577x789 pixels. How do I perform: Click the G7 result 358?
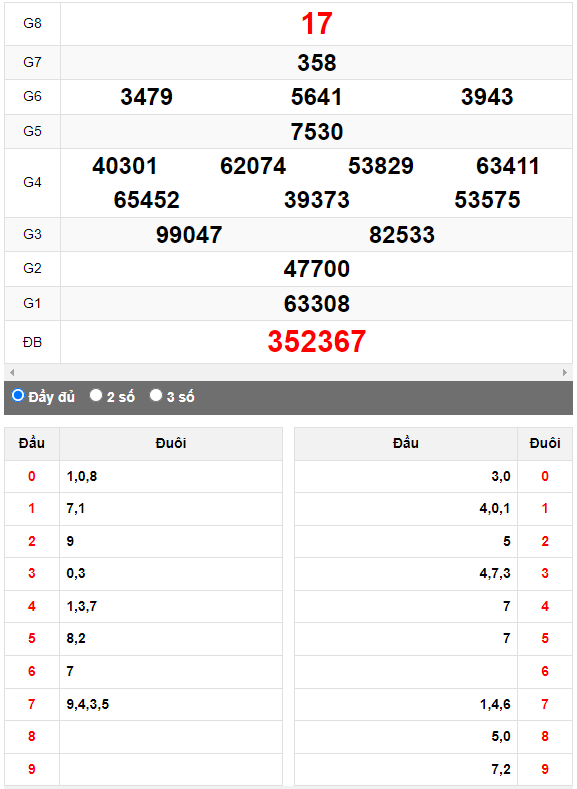point(316,63)
